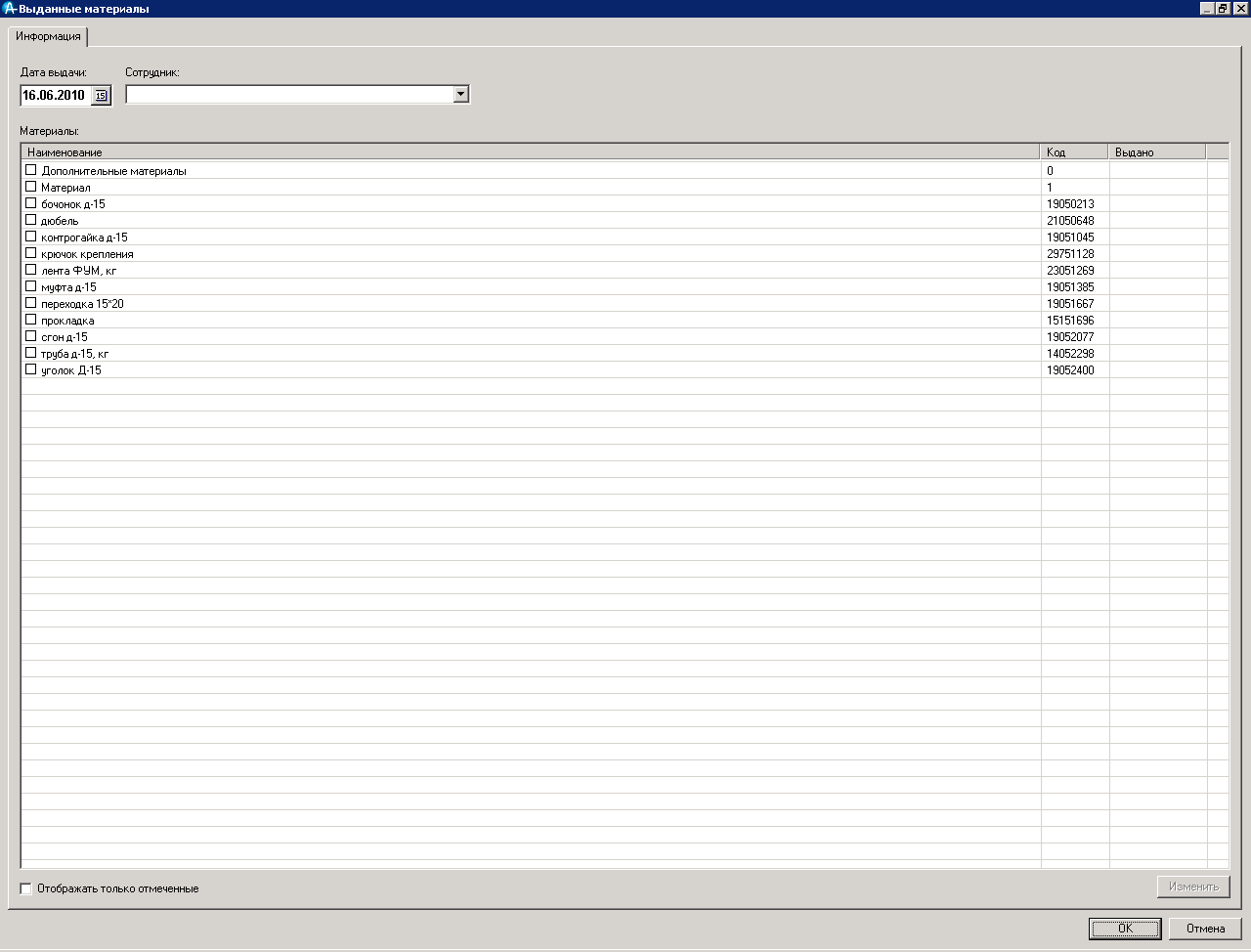Click the Отмена button
The width and height of the screenshot is (1251, 952).
coord(1205,929)
